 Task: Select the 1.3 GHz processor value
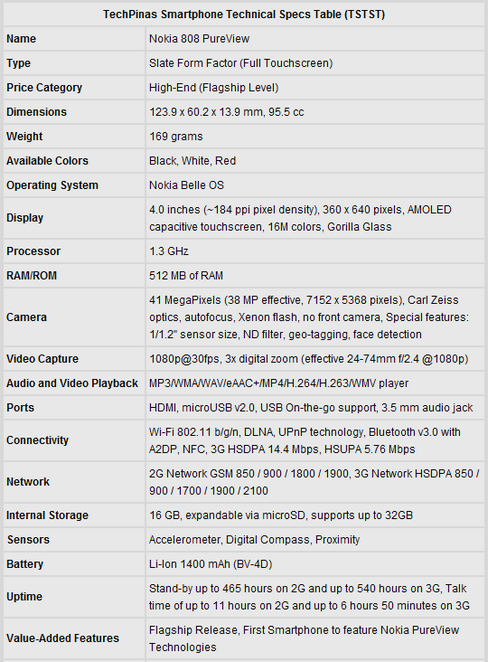[x=168, y=251]
